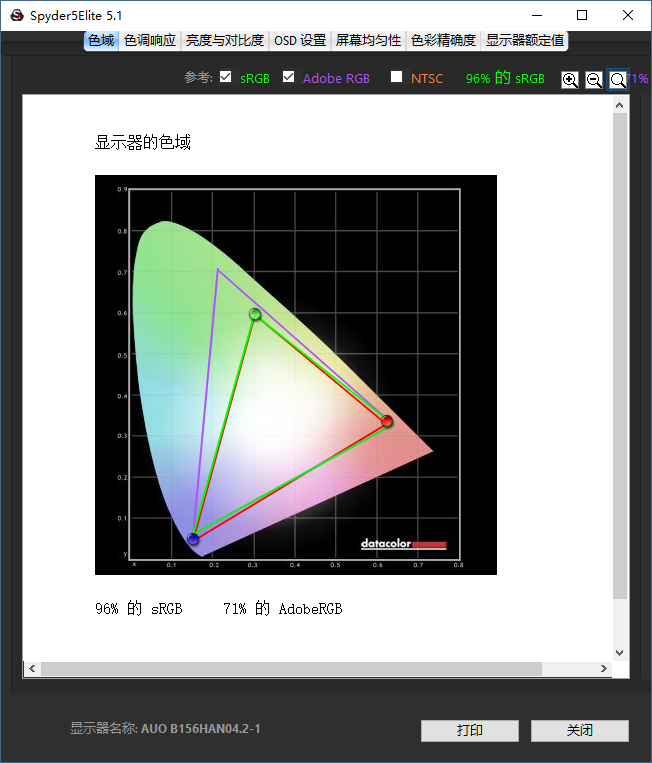Click the blue primary marker on gamut chart

[194, 539]
